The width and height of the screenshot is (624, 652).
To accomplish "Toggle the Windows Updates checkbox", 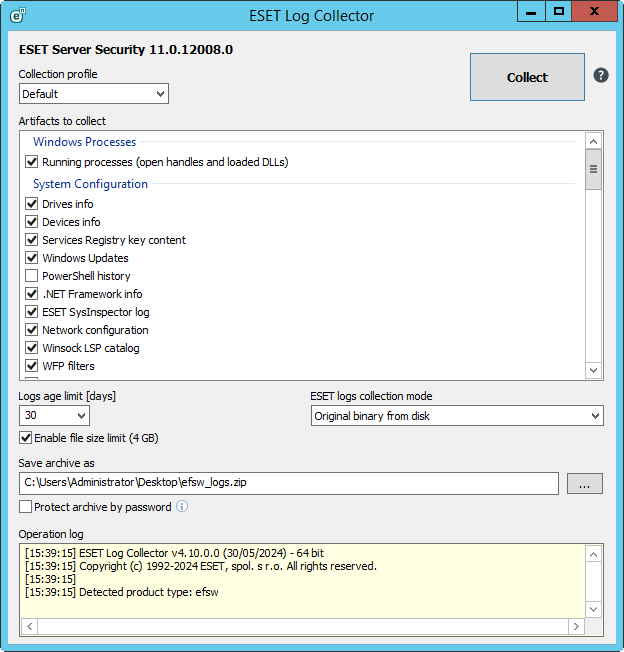I will pyautogui.click(x=32, y=258).
